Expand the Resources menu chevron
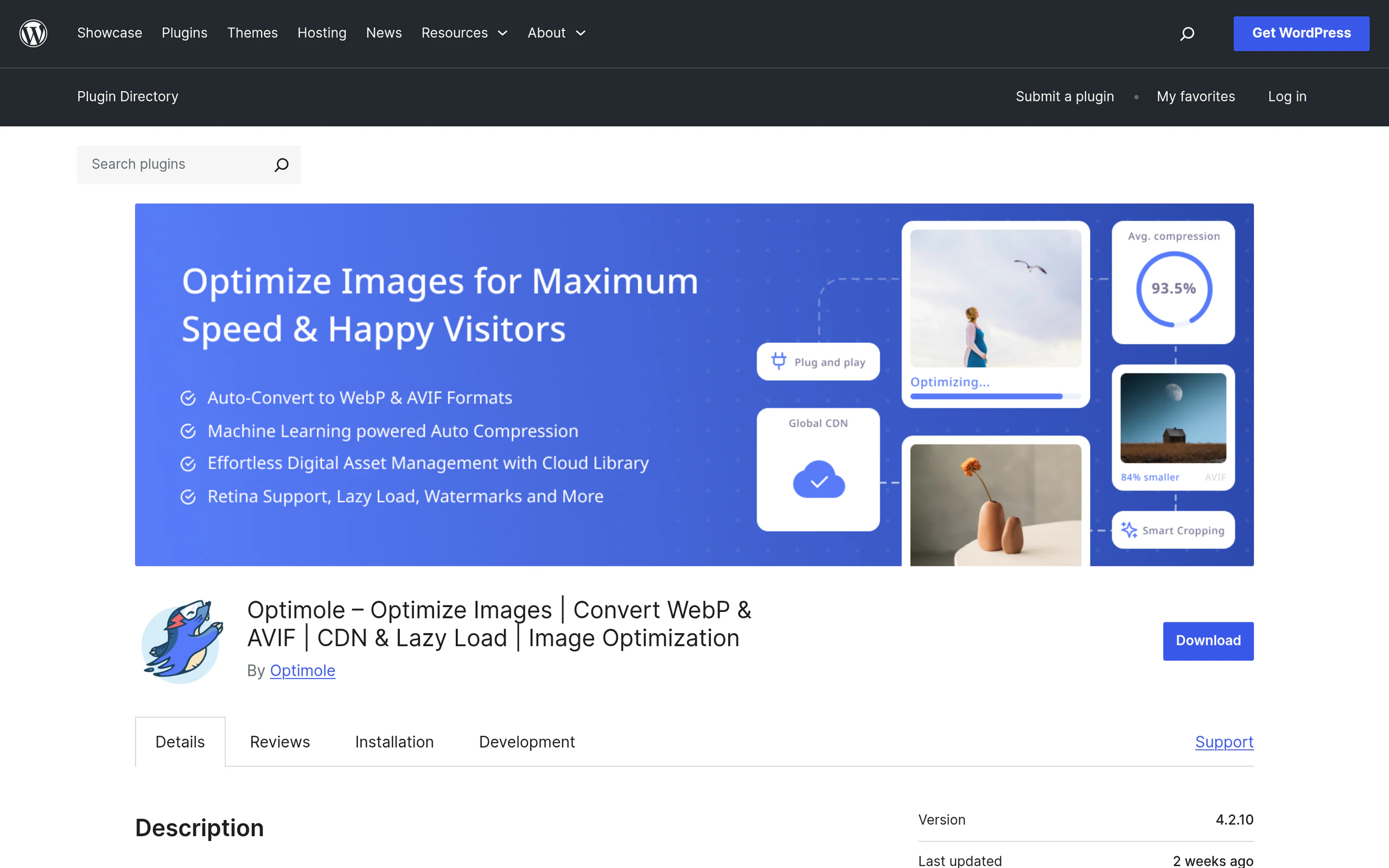This screenshot has width=1389, height=868. coord(503,33)
